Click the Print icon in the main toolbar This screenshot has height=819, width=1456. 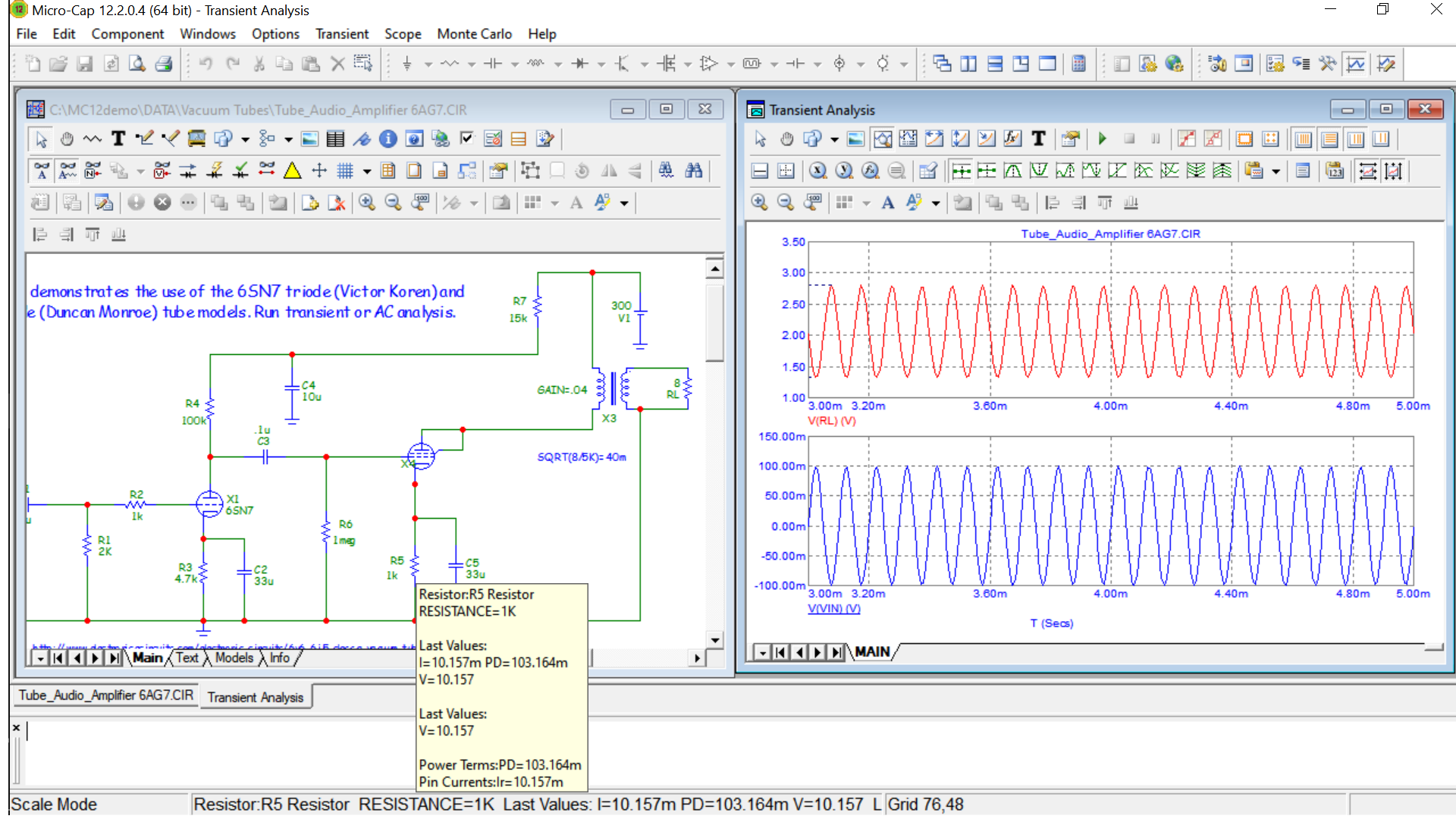163,64
